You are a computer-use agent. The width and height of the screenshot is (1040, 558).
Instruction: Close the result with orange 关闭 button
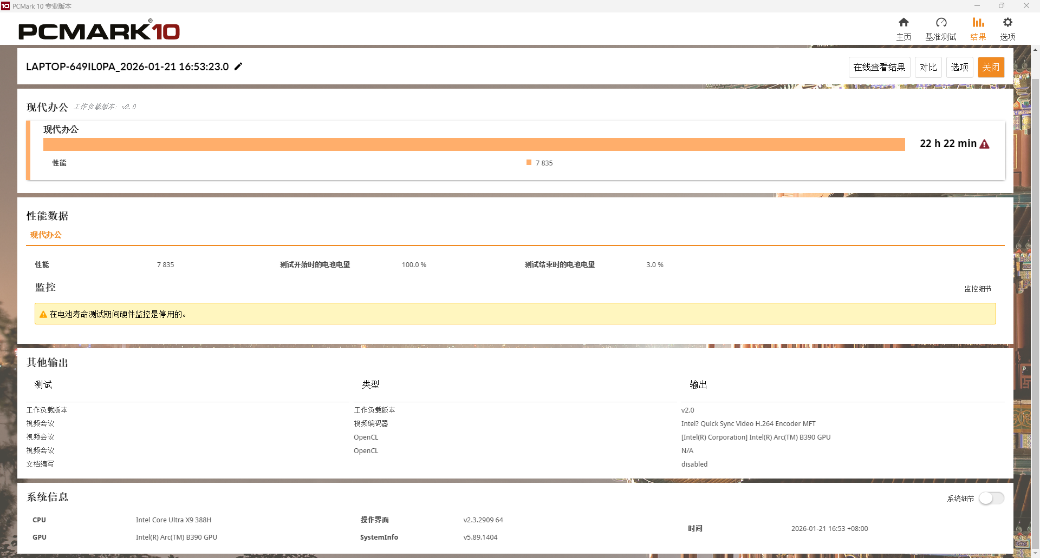point(990,67)
